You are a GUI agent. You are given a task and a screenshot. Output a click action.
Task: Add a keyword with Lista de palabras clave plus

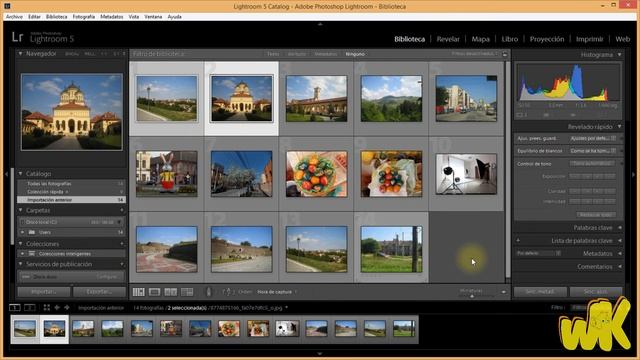[518, 240]
